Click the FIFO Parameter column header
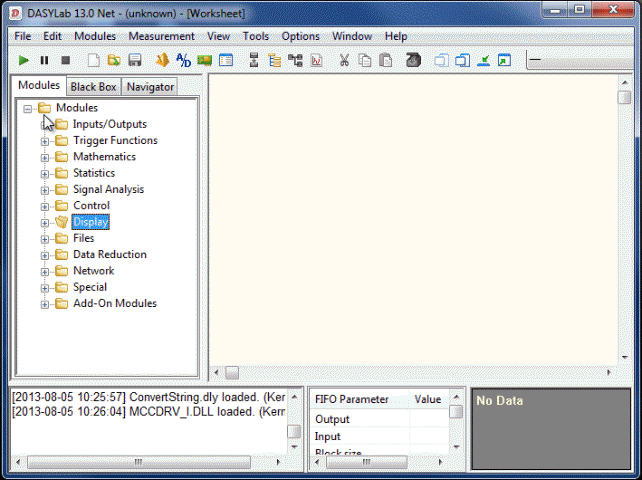 pos(359,399)
